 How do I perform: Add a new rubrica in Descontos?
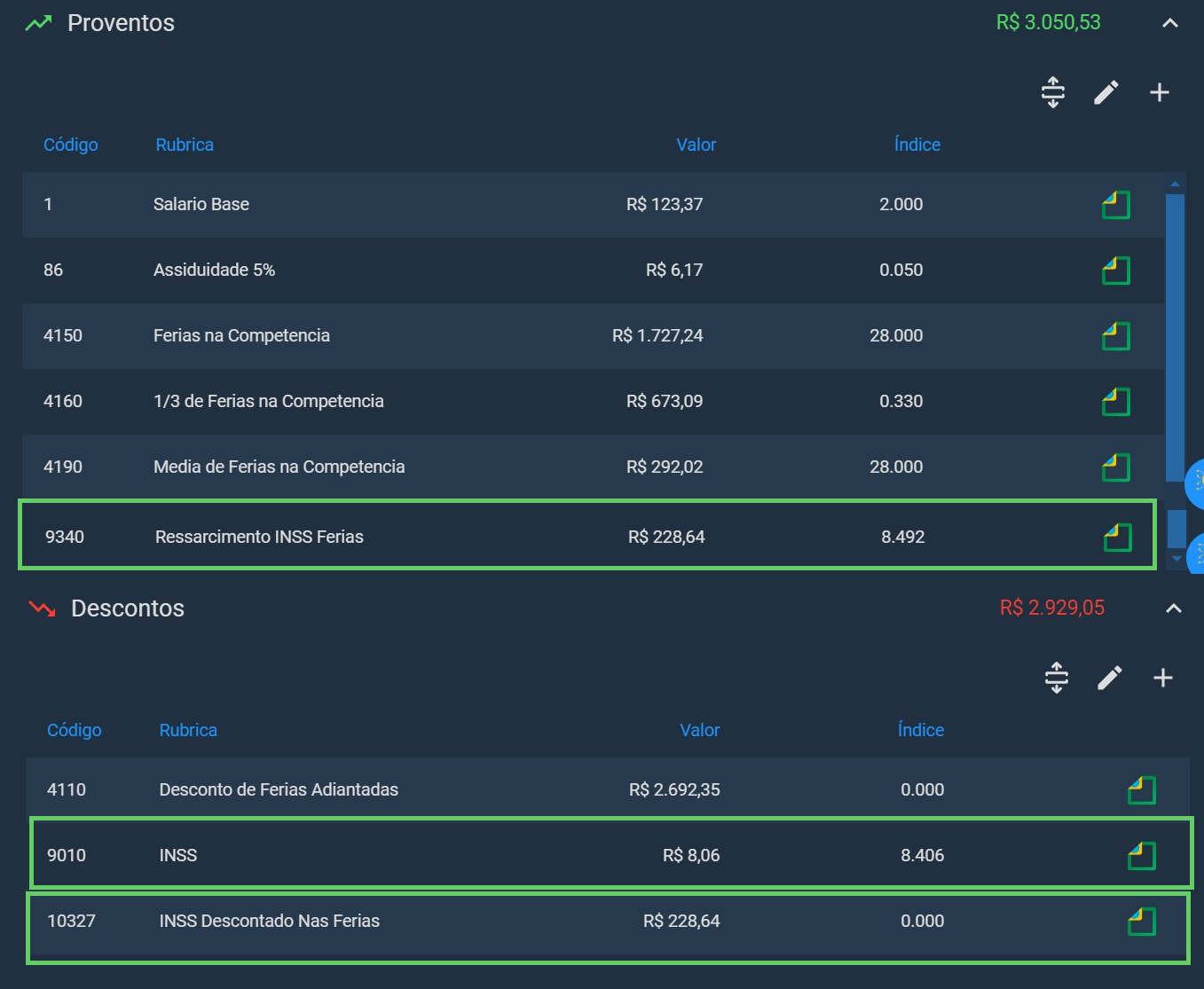1162,678
